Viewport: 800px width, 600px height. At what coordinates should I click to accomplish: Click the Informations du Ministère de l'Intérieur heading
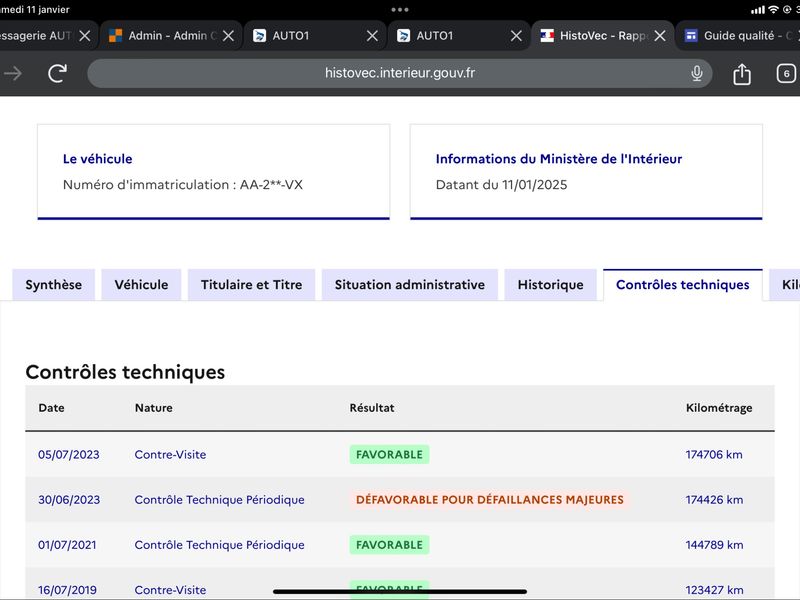[559, 159]
